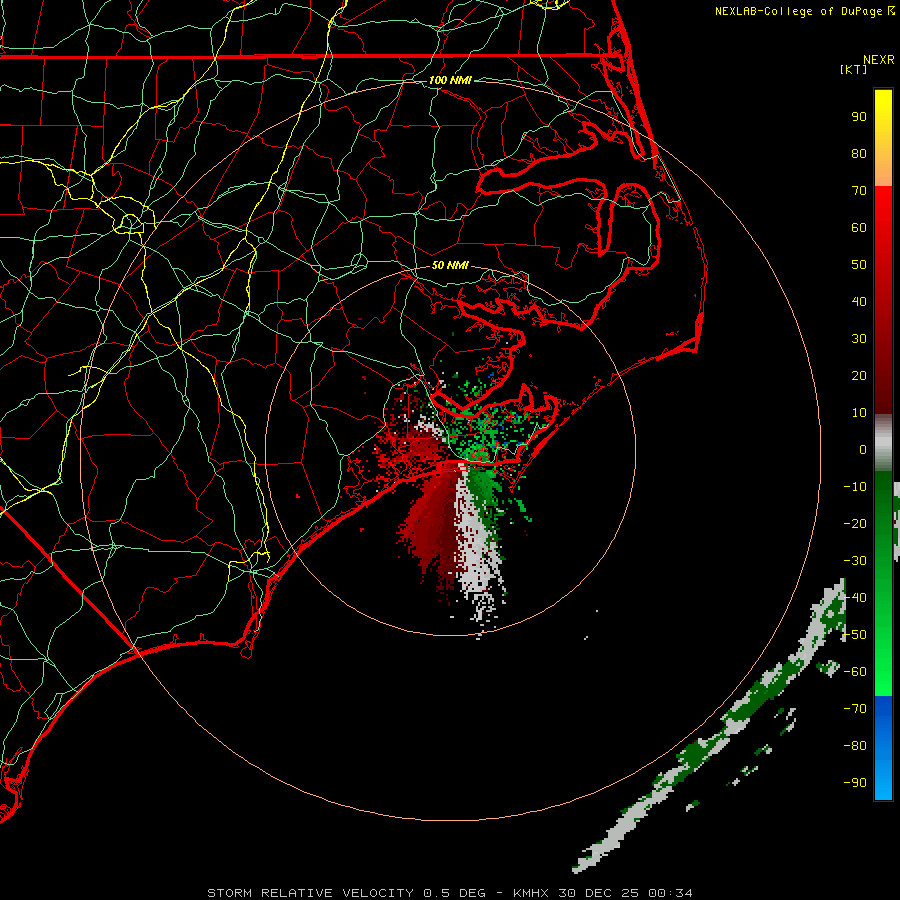Viewport: 900px width, 900px height.
Task: Click the NEXR label above the color scale
Action: [879, 60]
